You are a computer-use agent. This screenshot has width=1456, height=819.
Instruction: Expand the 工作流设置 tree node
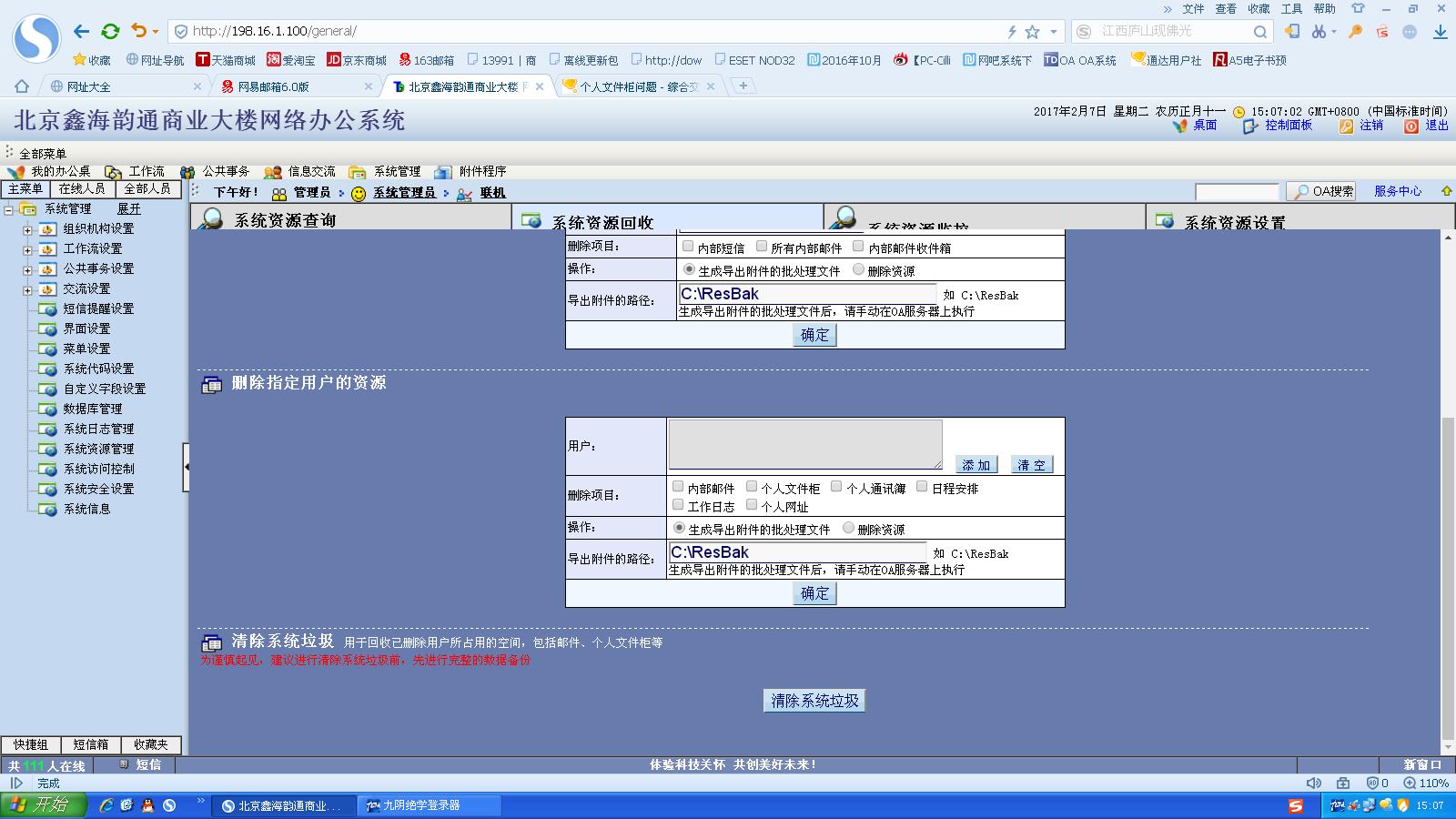tap(27, 249)
